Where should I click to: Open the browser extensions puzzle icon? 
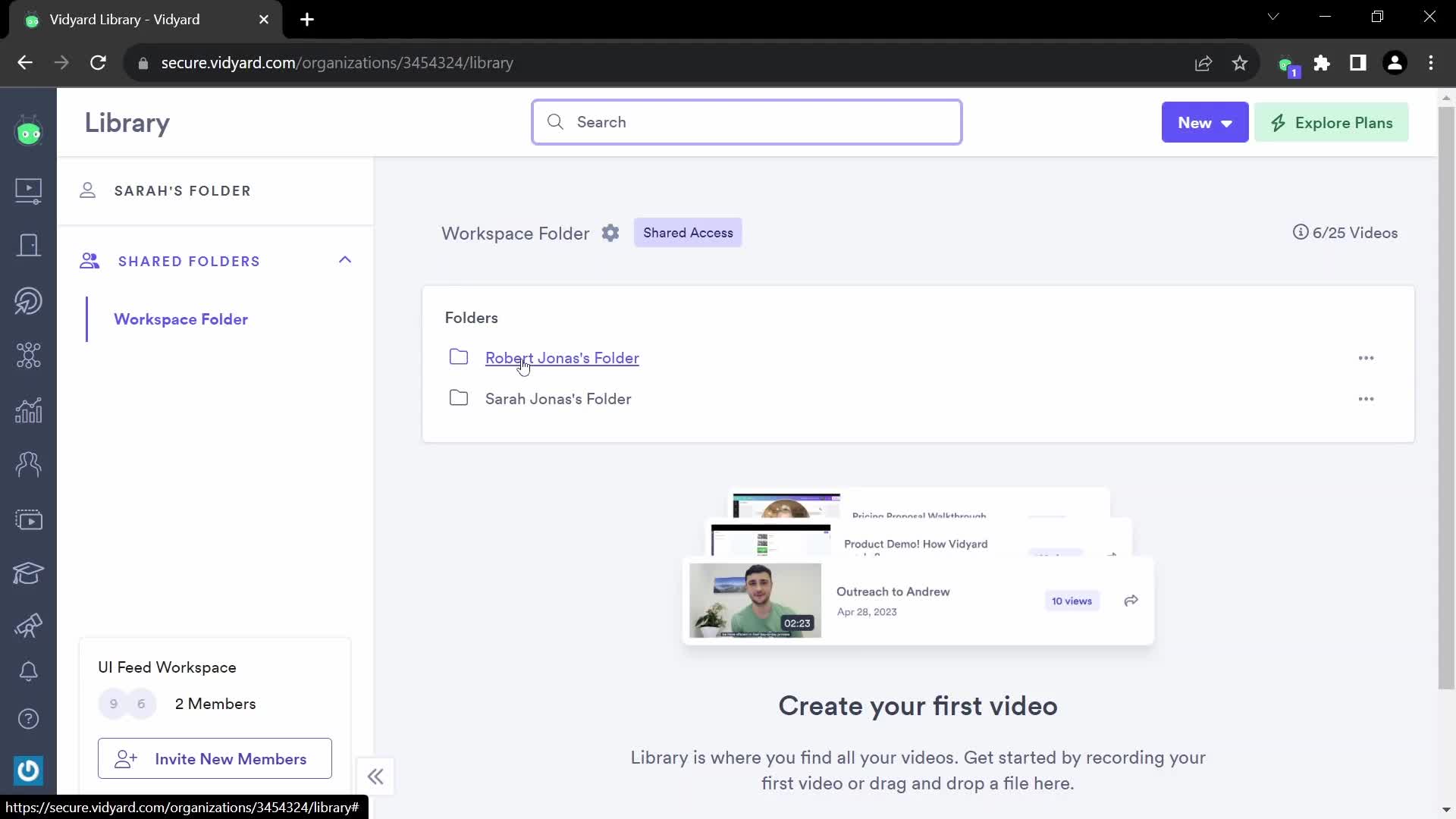click(1322, 63)
